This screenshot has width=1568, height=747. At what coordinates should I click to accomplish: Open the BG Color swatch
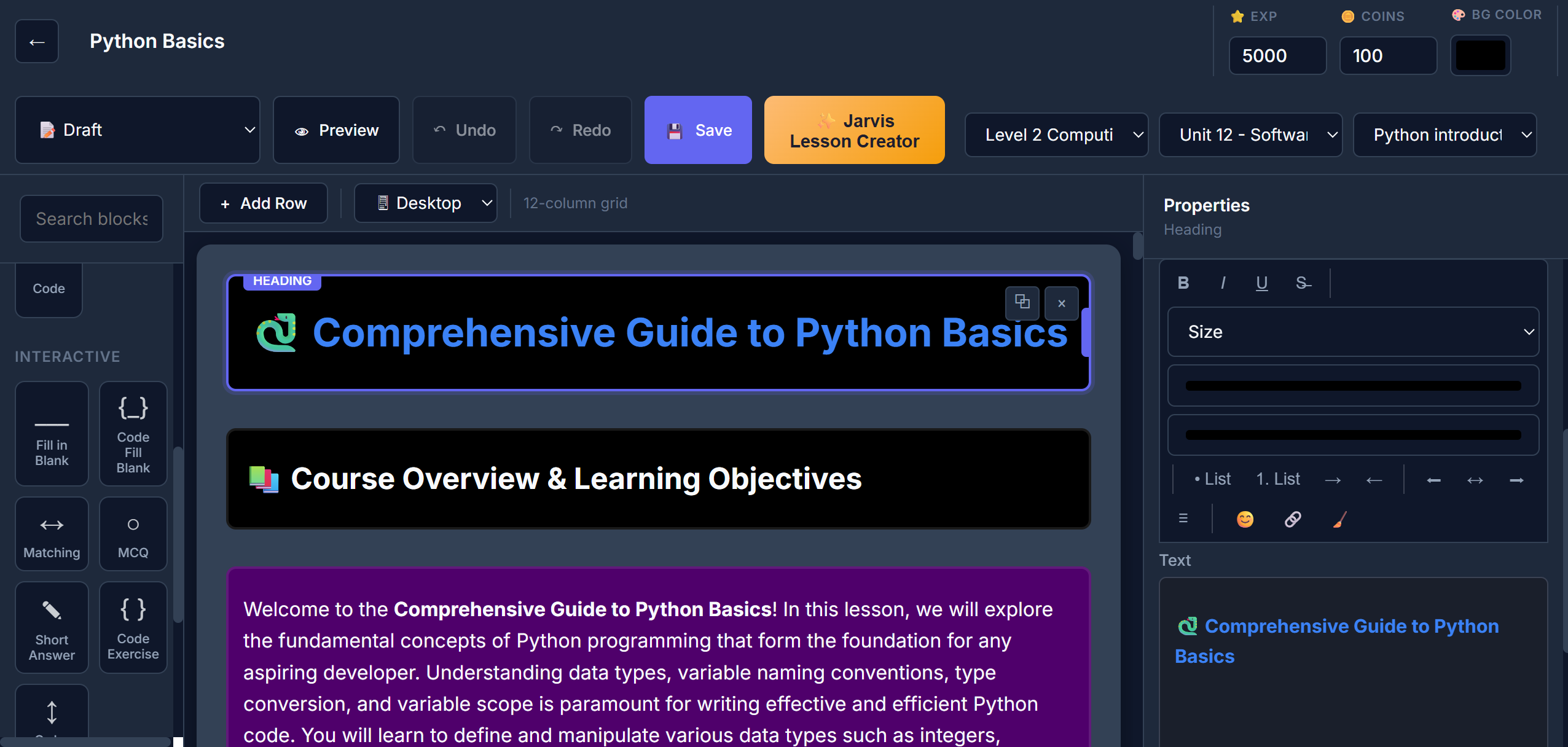tap(1480, 56)
